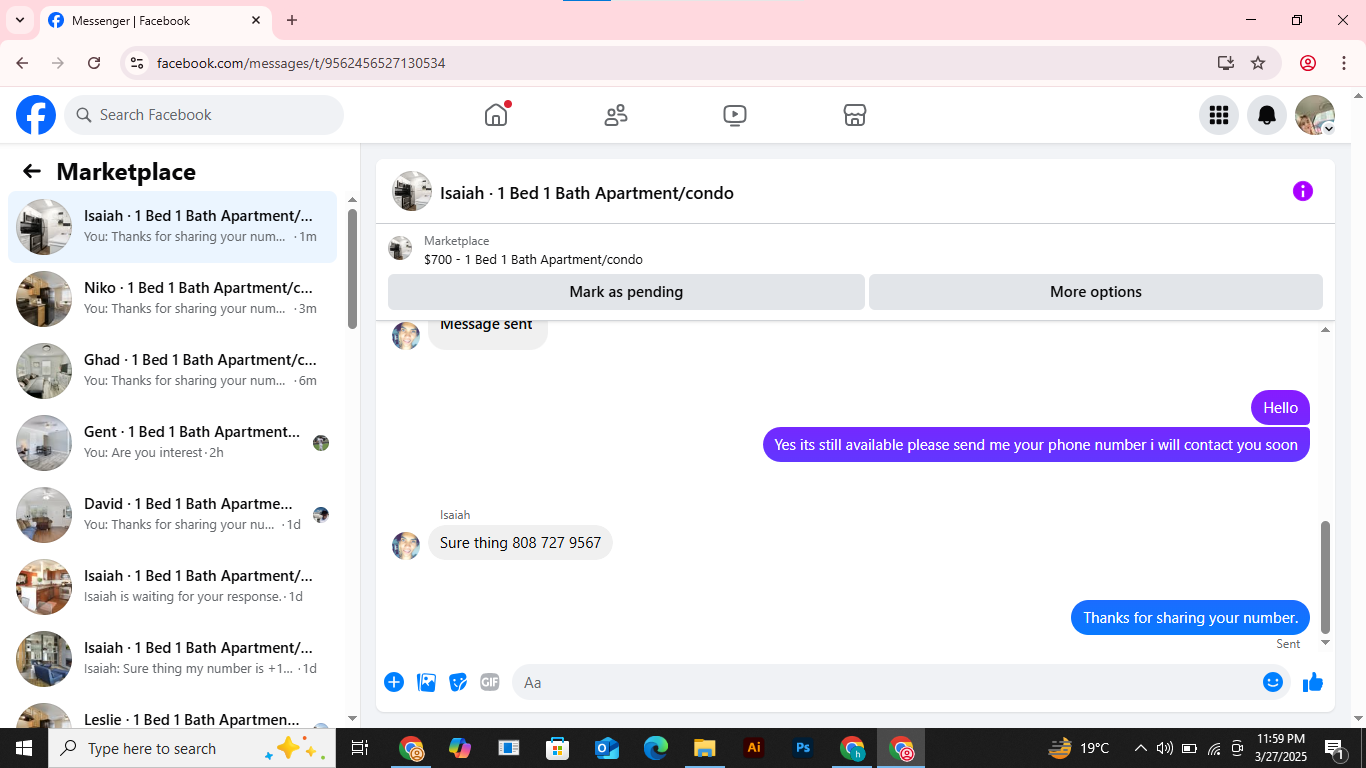1366x768 pixels.
Task: Click Isaiah's avatar beside phone number message
Action: point(406,546)
